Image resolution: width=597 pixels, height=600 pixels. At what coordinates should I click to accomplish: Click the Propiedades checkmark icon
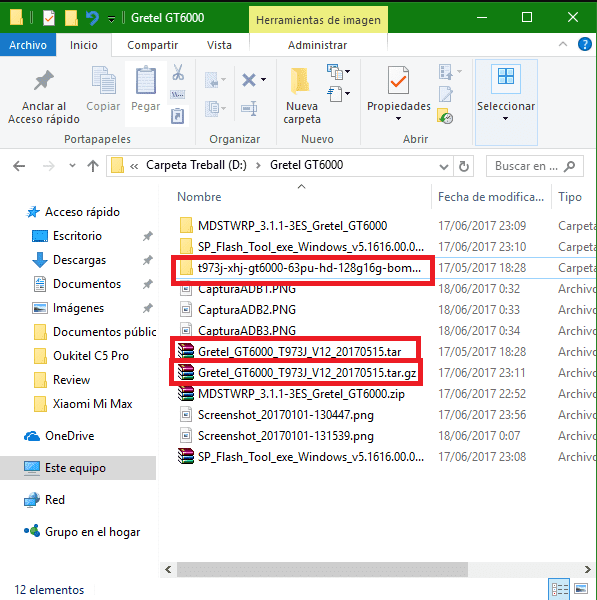pyautogui.click(x=398, y=80)
